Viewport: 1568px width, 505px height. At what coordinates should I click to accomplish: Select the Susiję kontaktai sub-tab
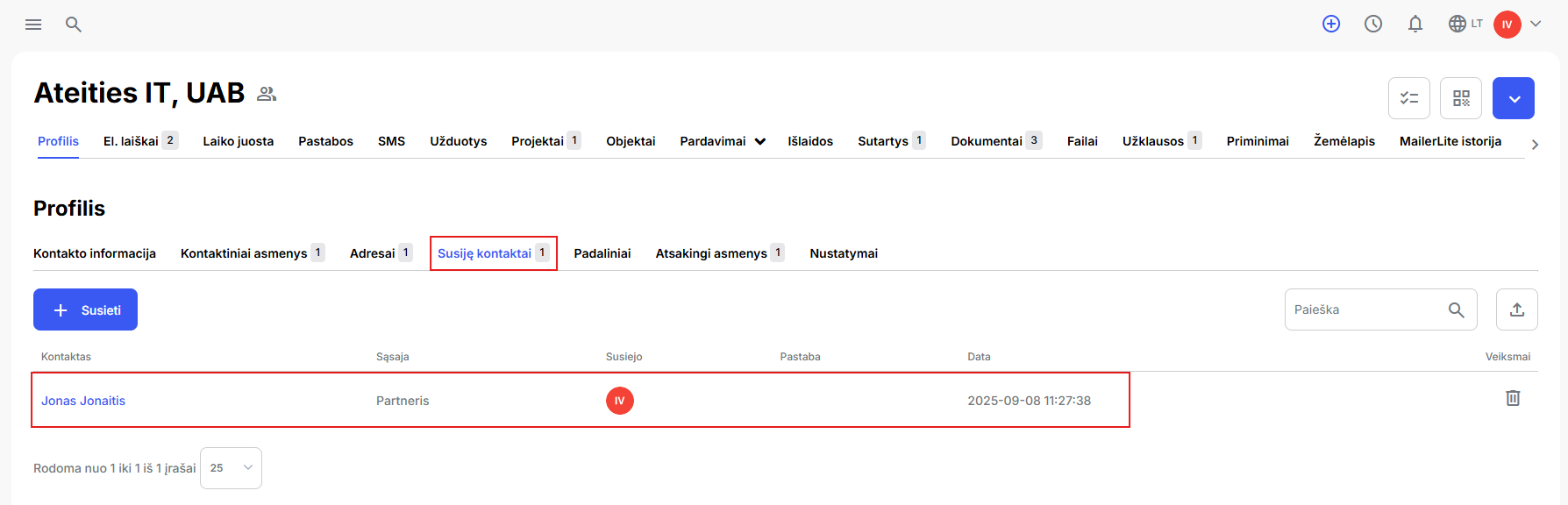tap(493, 253)
